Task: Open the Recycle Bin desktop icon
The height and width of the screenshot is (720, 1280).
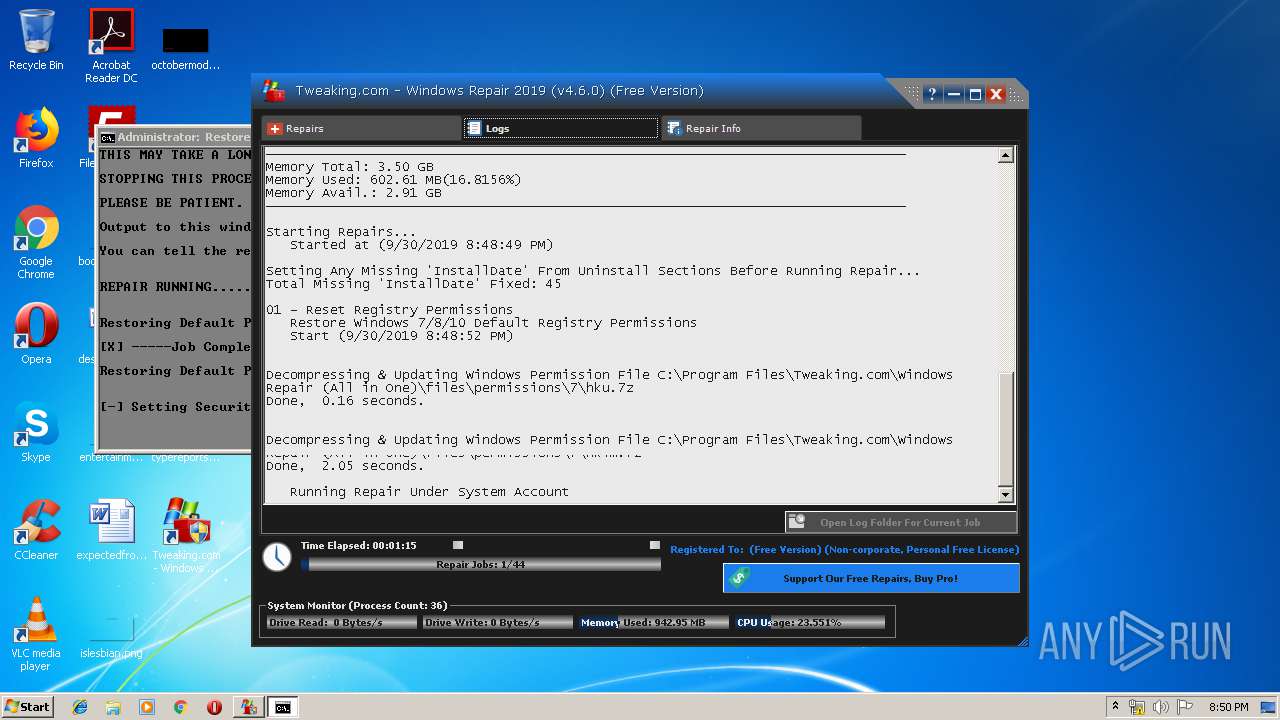Action: pos(36,40)
